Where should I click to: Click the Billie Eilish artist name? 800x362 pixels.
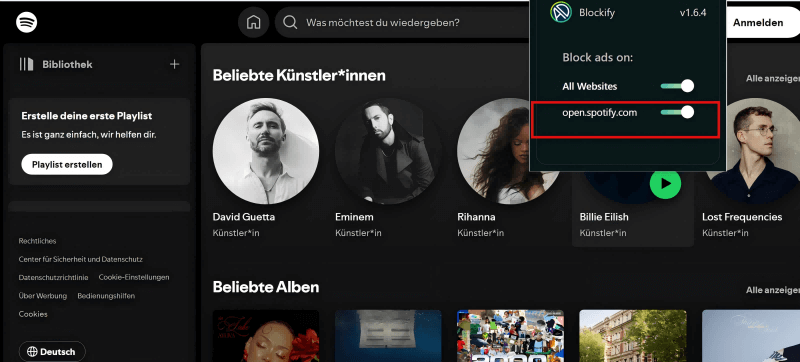click(604, 217)
